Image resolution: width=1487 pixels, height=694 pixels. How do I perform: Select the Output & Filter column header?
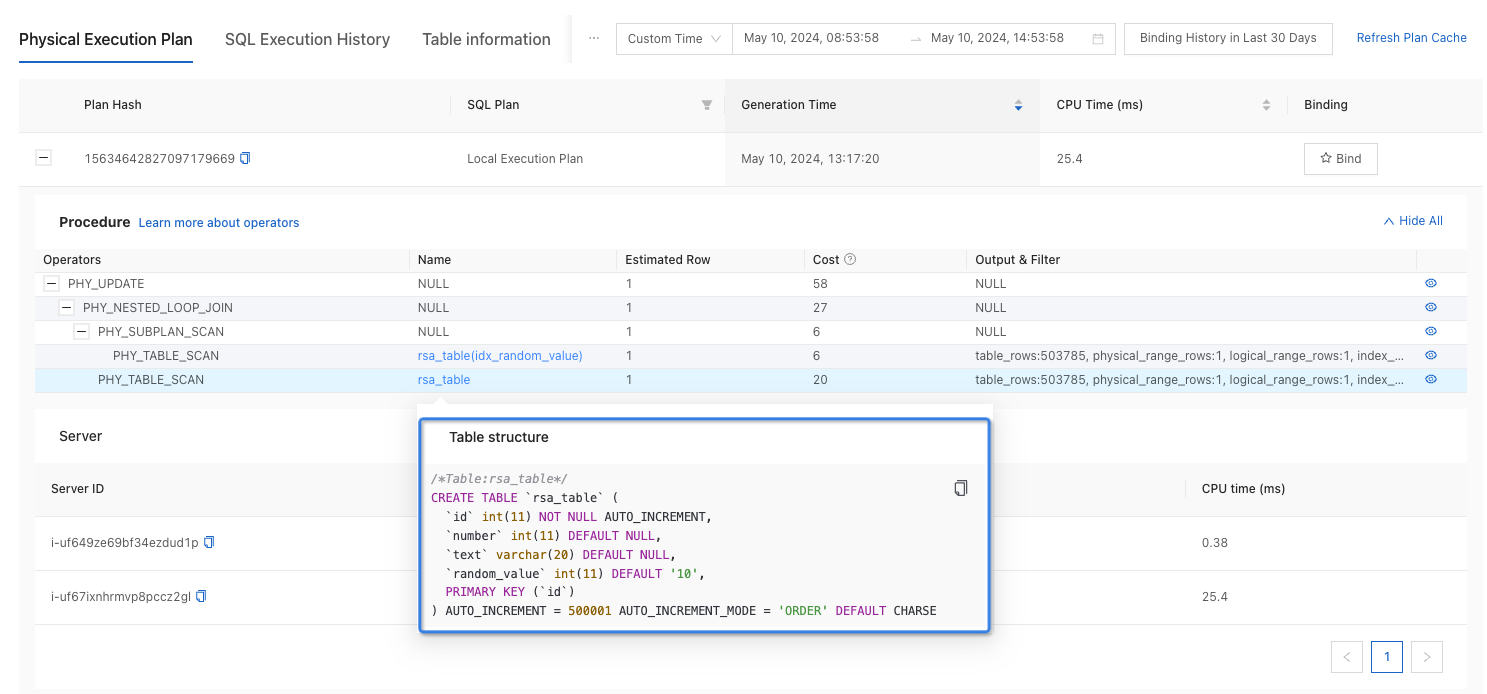(x=1017, y=260)
